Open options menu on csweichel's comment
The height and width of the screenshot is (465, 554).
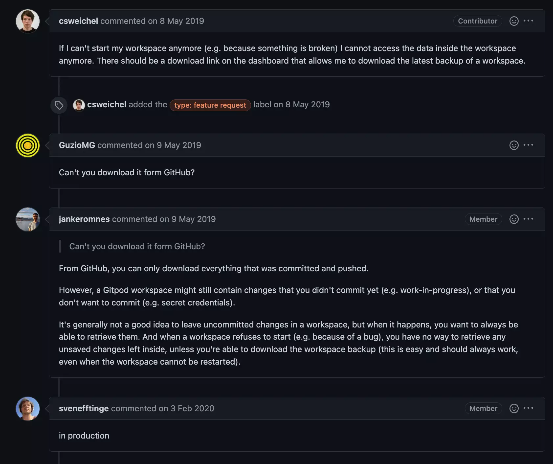(529, 21)
